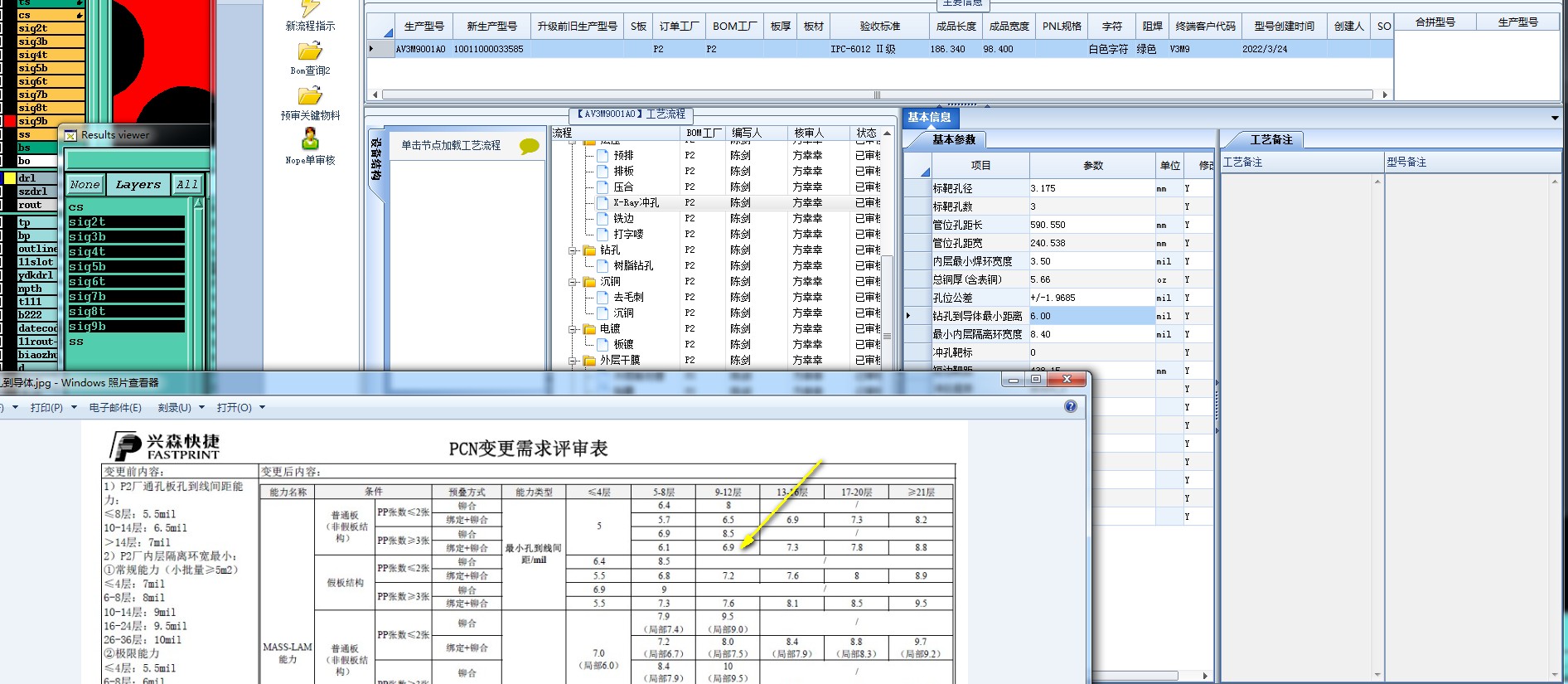Select the outline layer row
The image size is (1568, 684).
(36, 249)
